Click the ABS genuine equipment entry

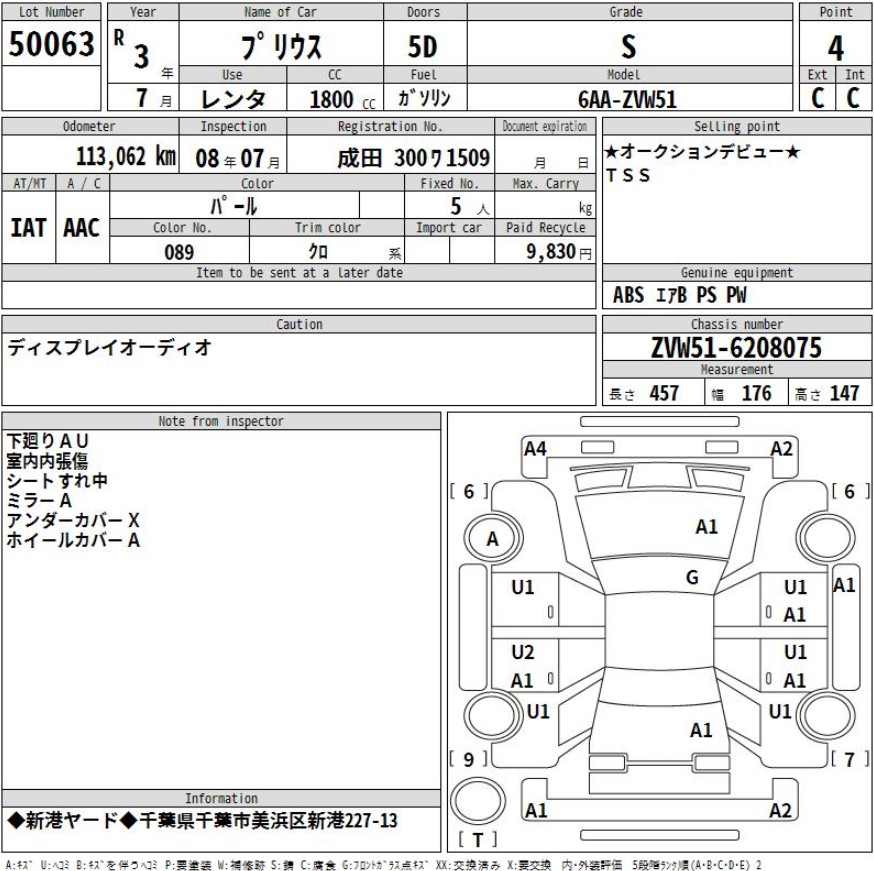(628, 295)
